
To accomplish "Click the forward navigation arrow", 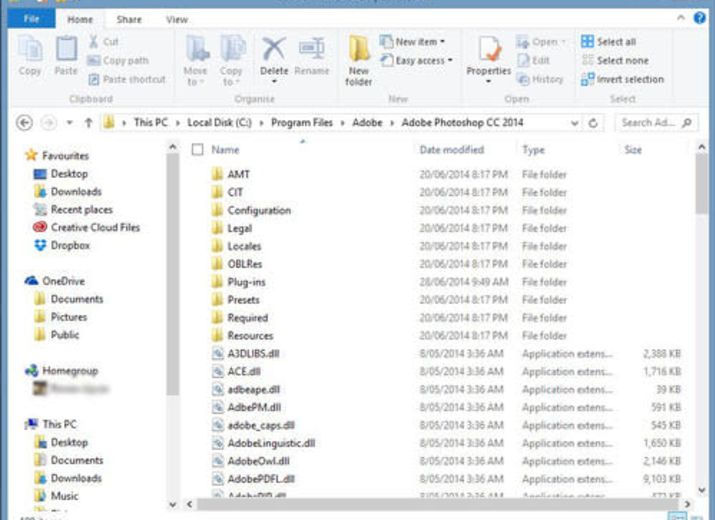I will click(x=49, y=123).
